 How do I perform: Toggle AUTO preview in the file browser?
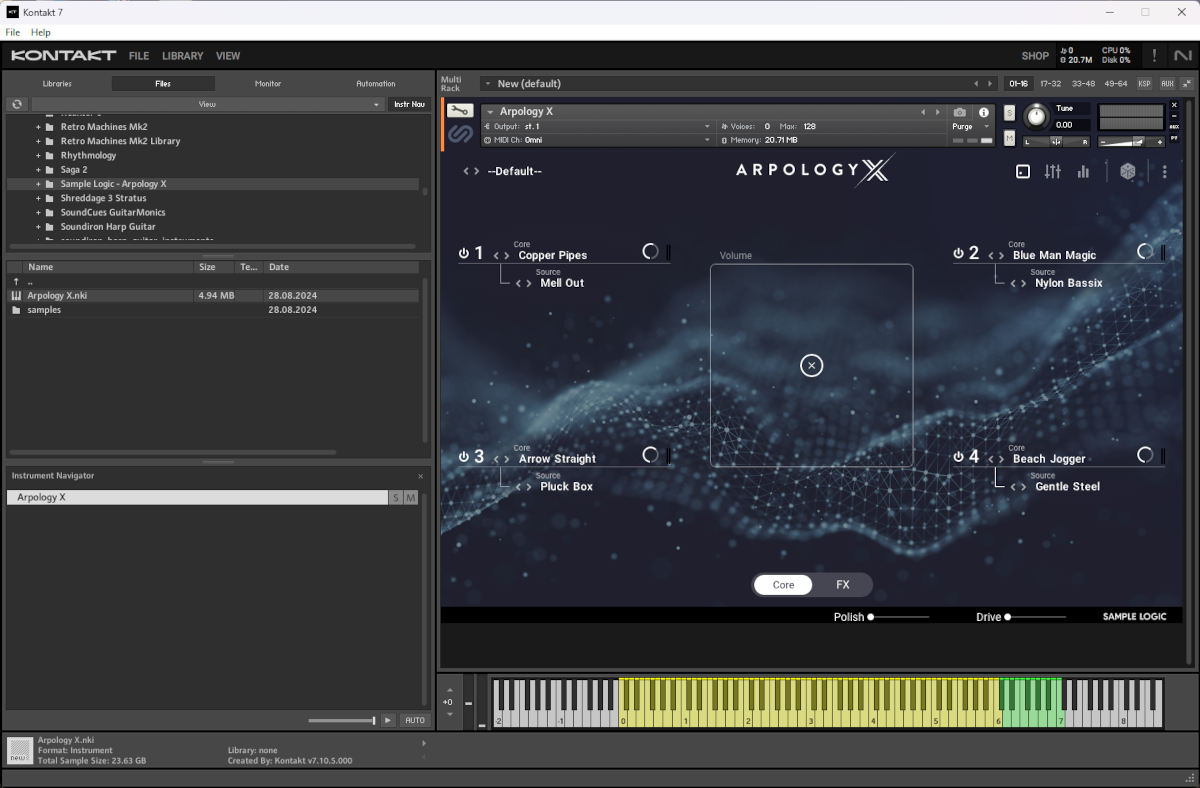click(414, 720)
